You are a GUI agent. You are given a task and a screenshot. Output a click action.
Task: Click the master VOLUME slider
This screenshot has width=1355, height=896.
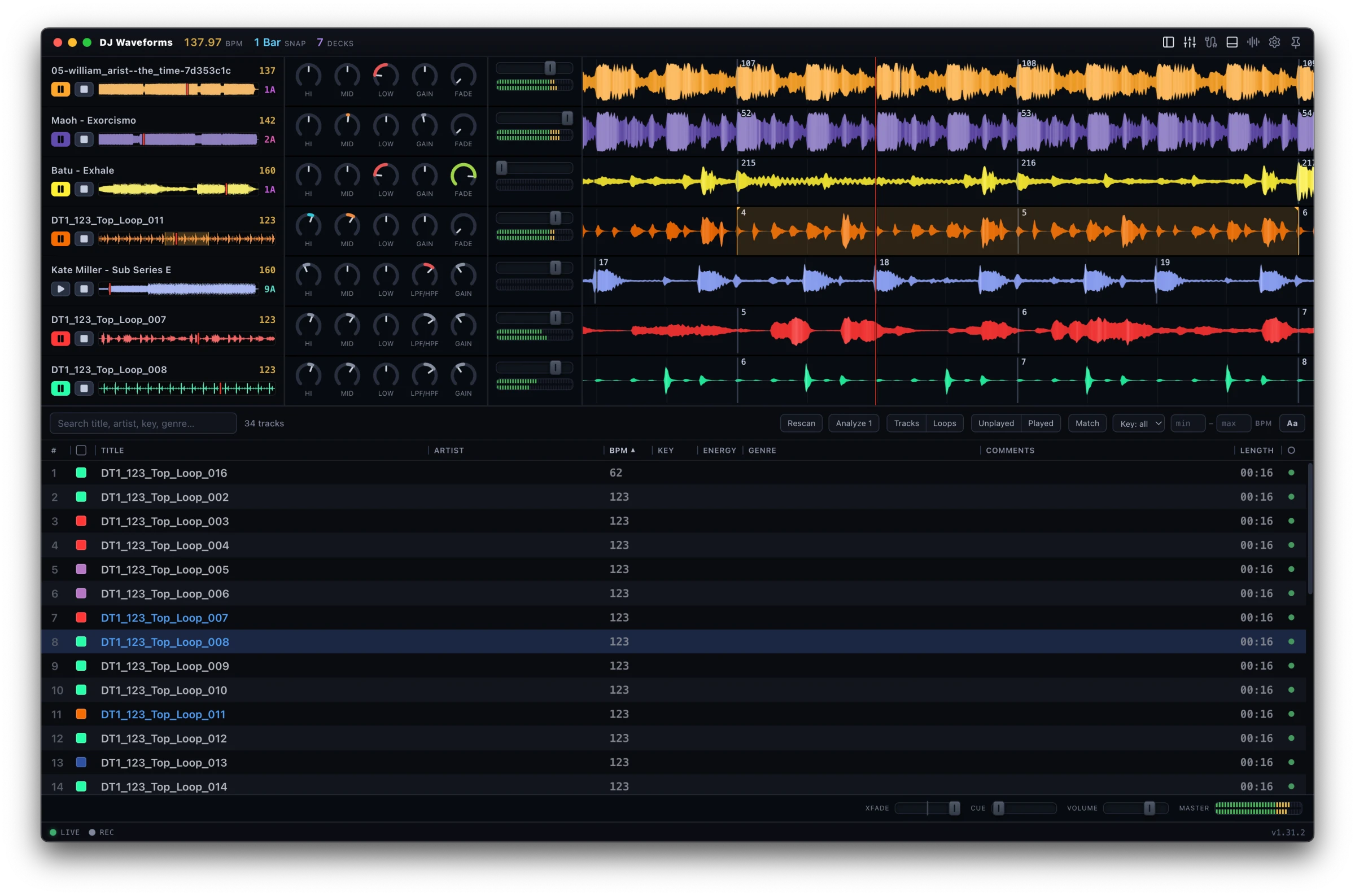coord(1135,808)
